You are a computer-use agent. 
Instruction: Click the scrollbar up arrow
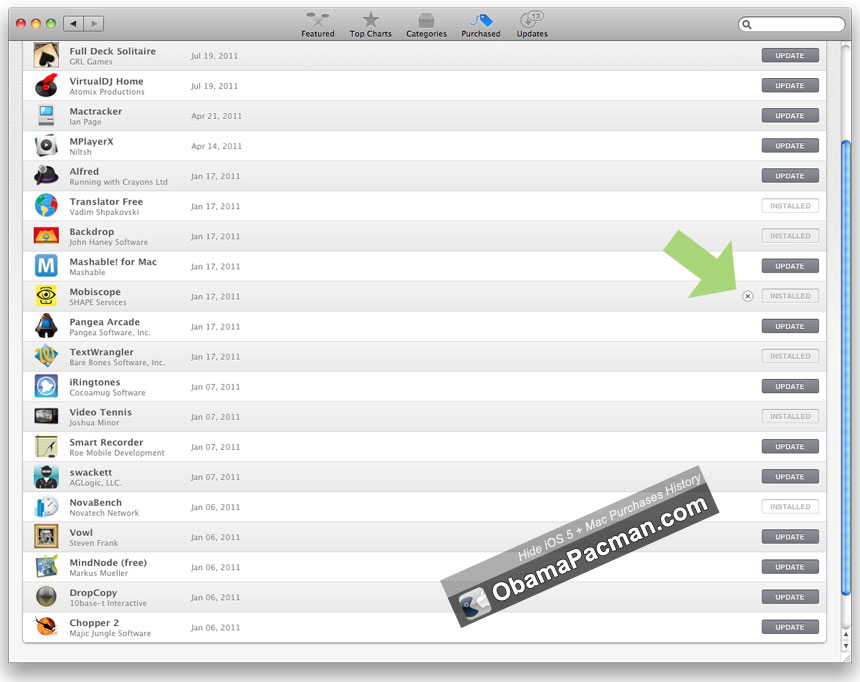coord(845,635)
